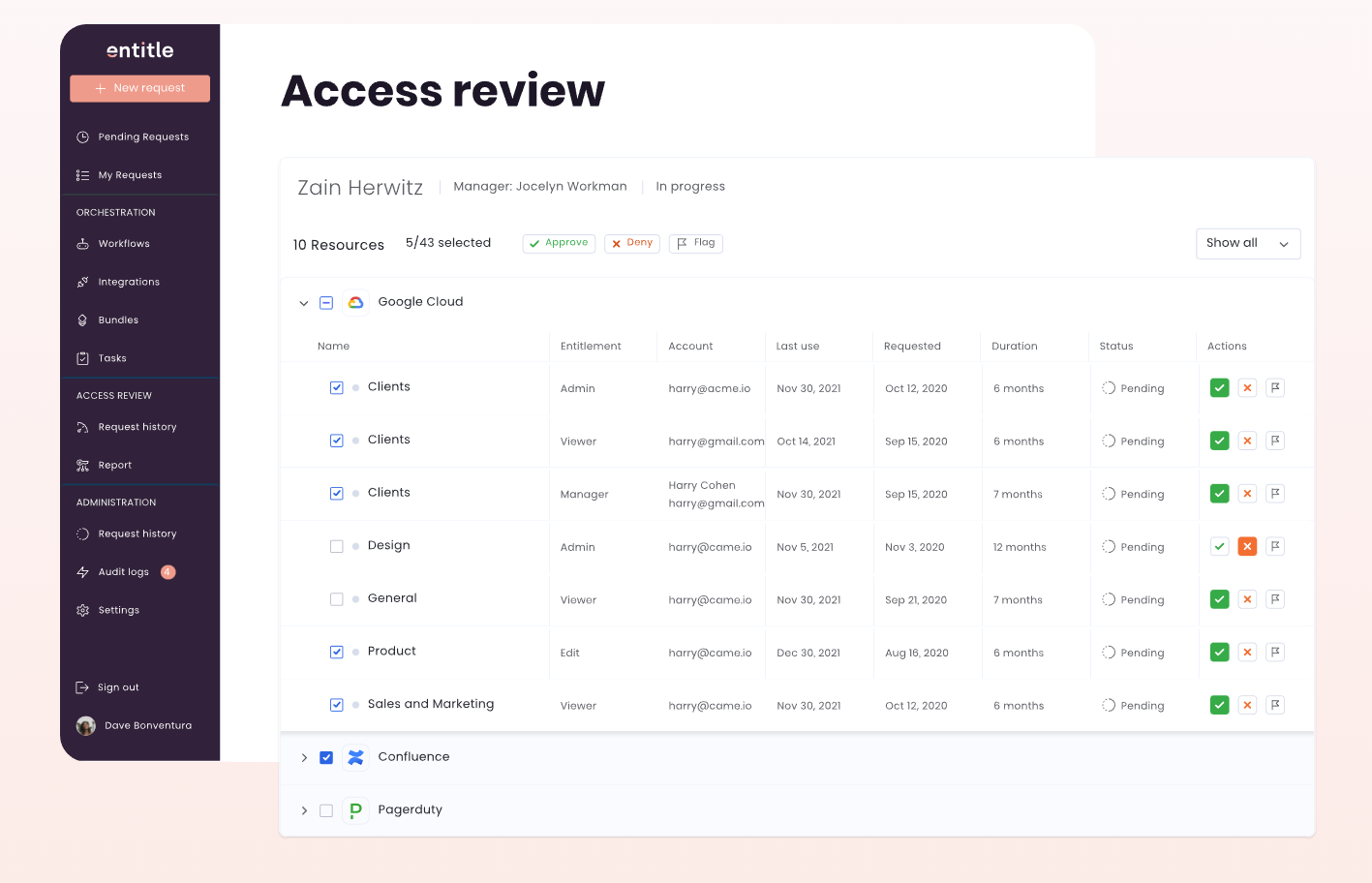Screen dimensions: 1372x883
Task: Expand the Confluence section
Action: click(x=304, y=758)
